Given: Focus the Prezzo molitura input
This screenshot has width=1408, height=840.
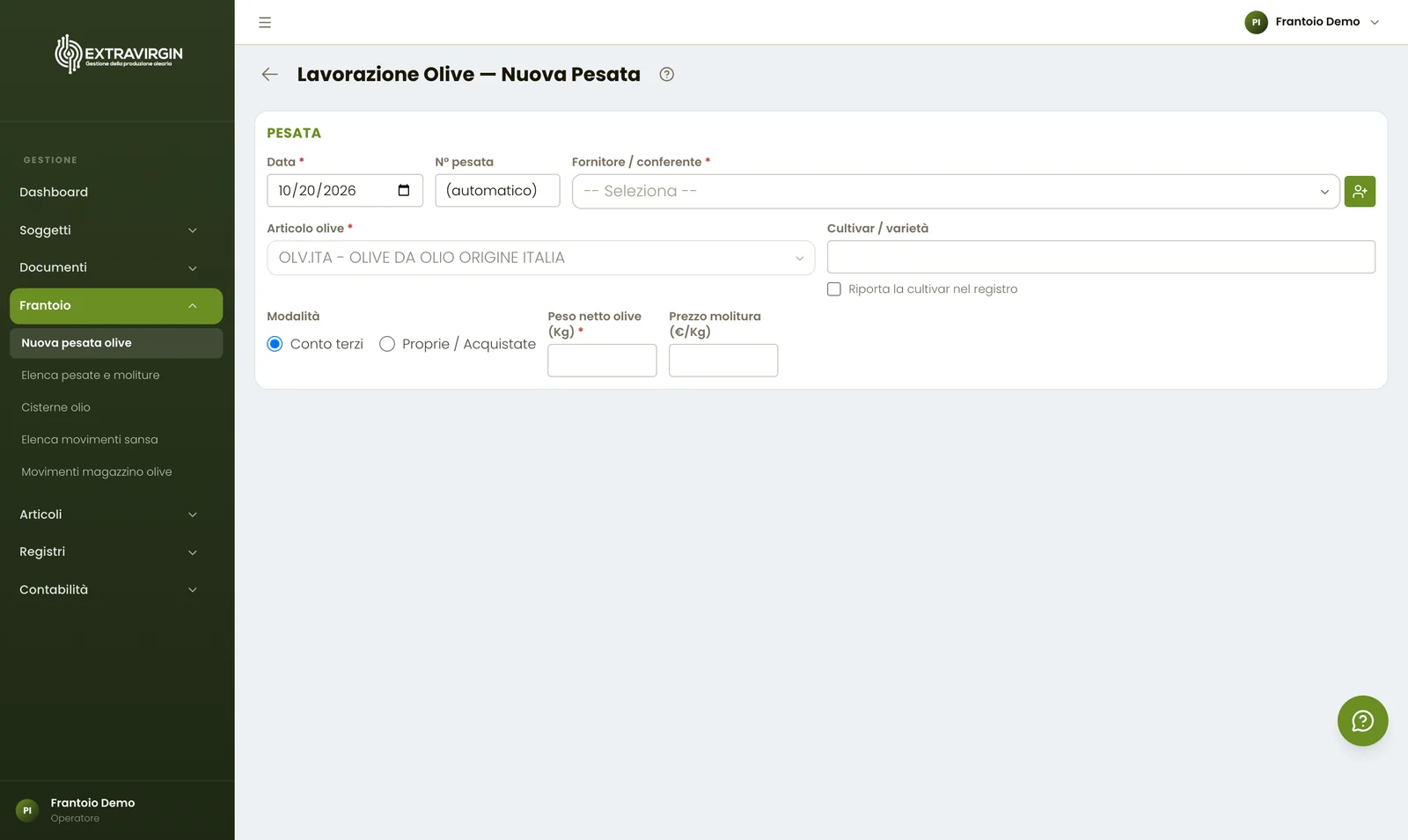Looking at the screenshot, I should pos(723,361).
